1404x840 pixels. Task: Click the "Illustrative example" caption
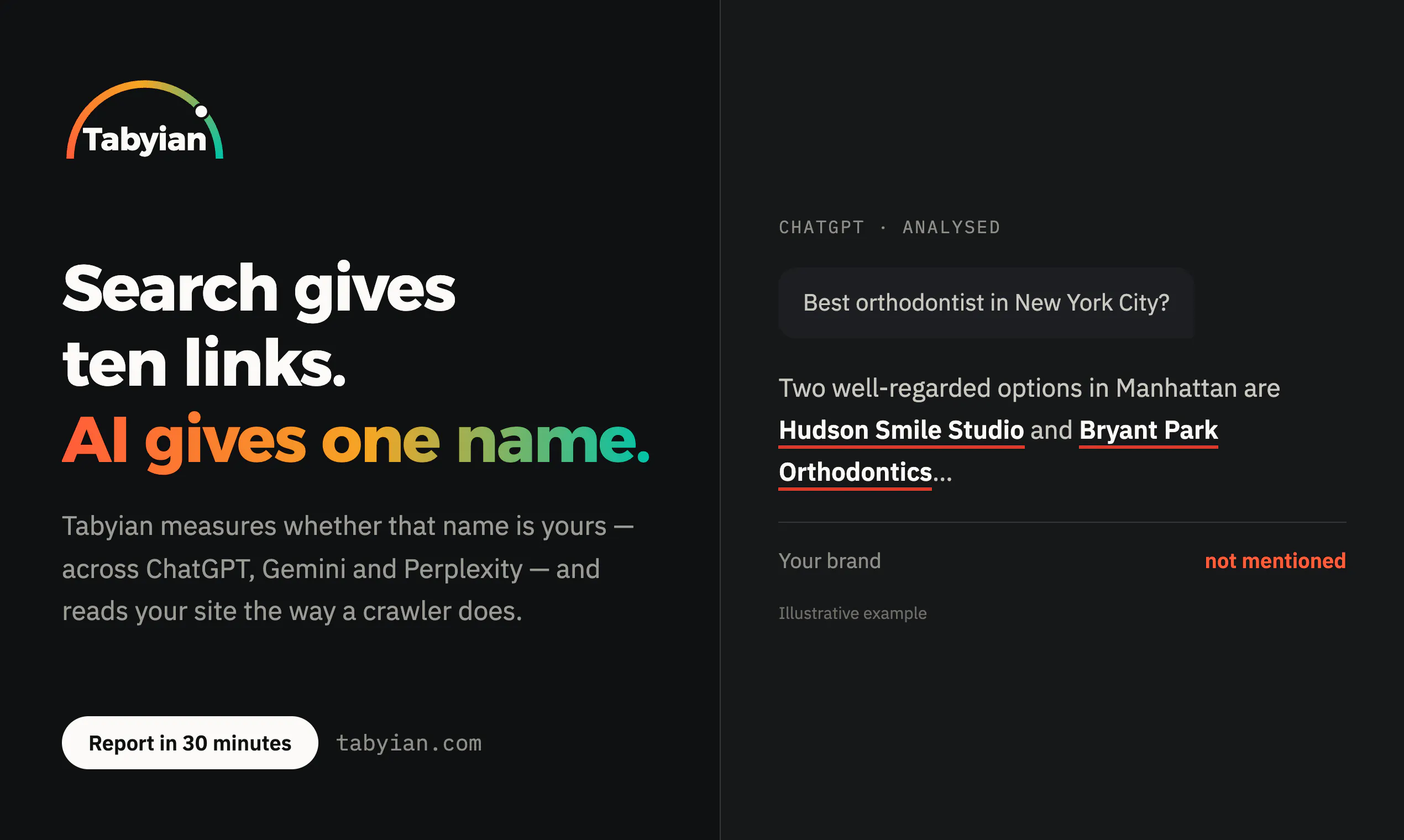click(x=852, y=613)
